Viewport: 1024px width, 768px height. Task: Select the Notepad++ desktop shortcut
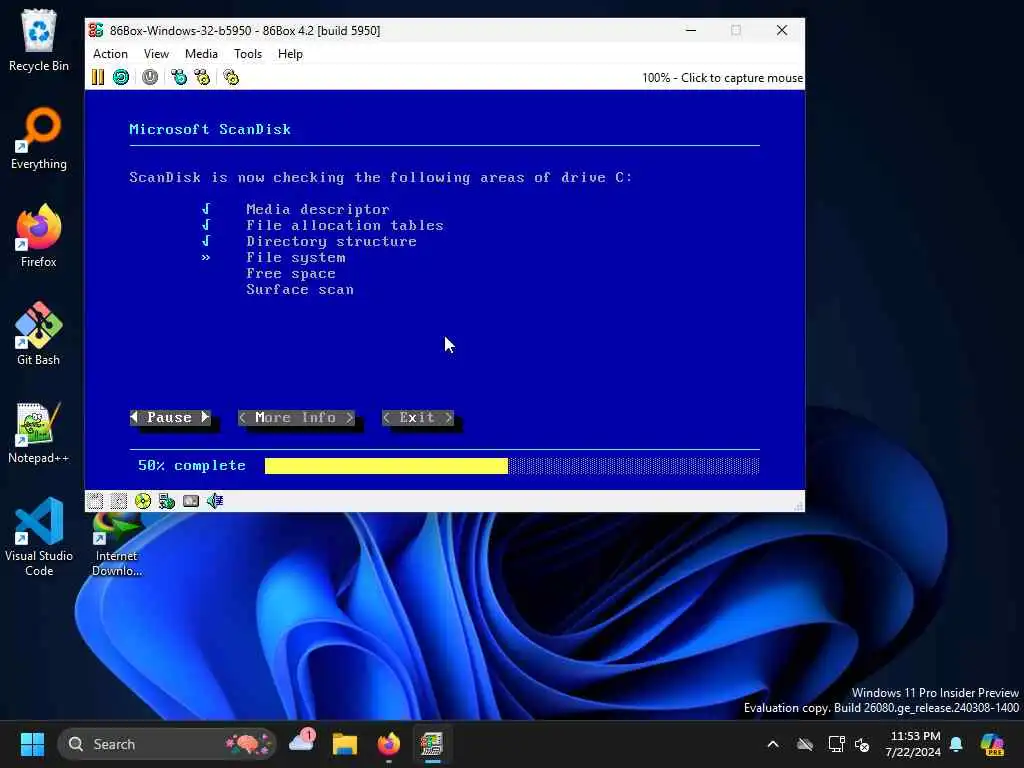tap(39, 432)
